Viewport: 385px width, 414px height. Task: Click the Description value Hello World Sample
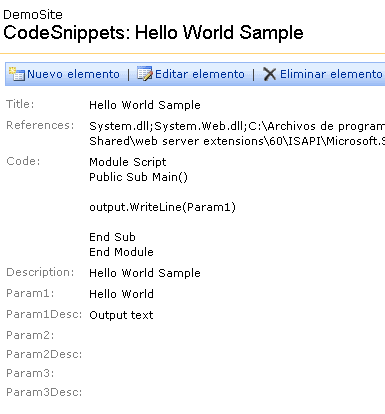[145, 273]
